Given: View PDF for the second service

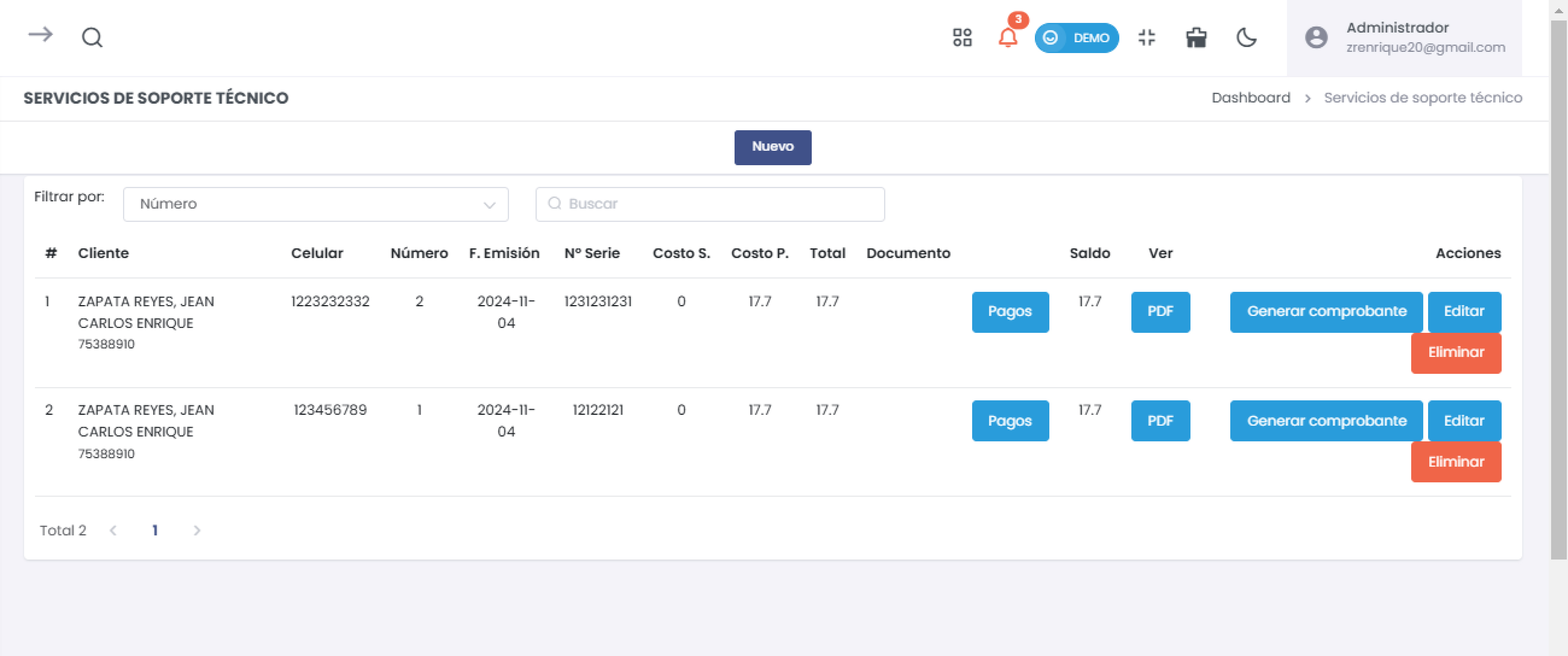Looking at the screenshot, I should click(x=1160, y=420).
